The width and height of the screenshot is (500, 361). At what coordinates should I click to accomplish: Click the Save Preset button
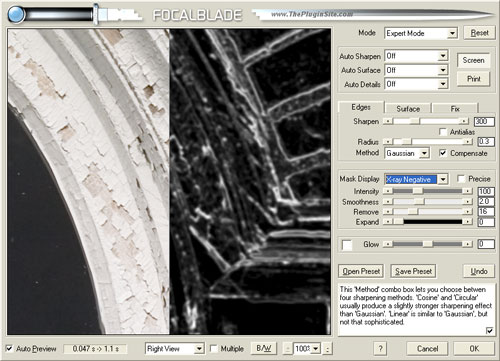[x=413, y=271]
